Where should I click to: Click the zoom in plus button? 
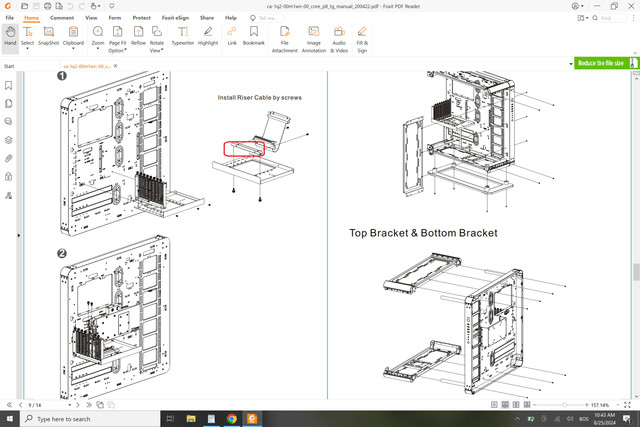coord(587,405)
